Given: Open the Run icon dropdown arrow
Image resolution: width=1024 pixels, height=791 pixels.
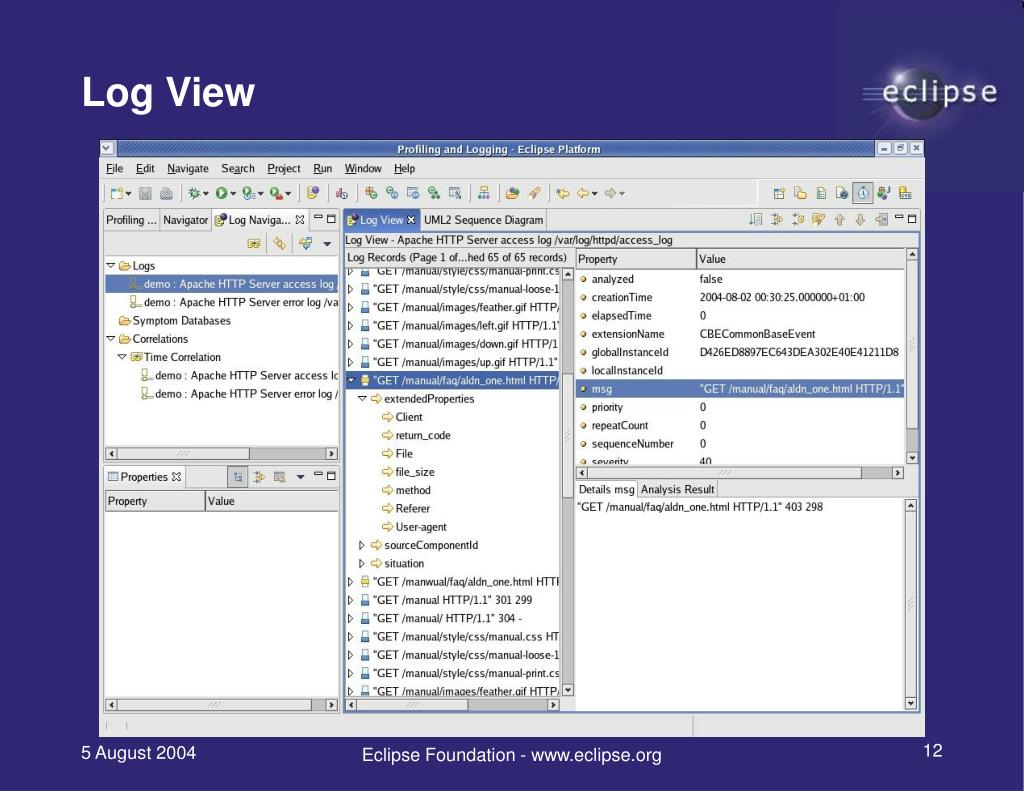Looking at the screenshot, I should (x=232, y=193).
